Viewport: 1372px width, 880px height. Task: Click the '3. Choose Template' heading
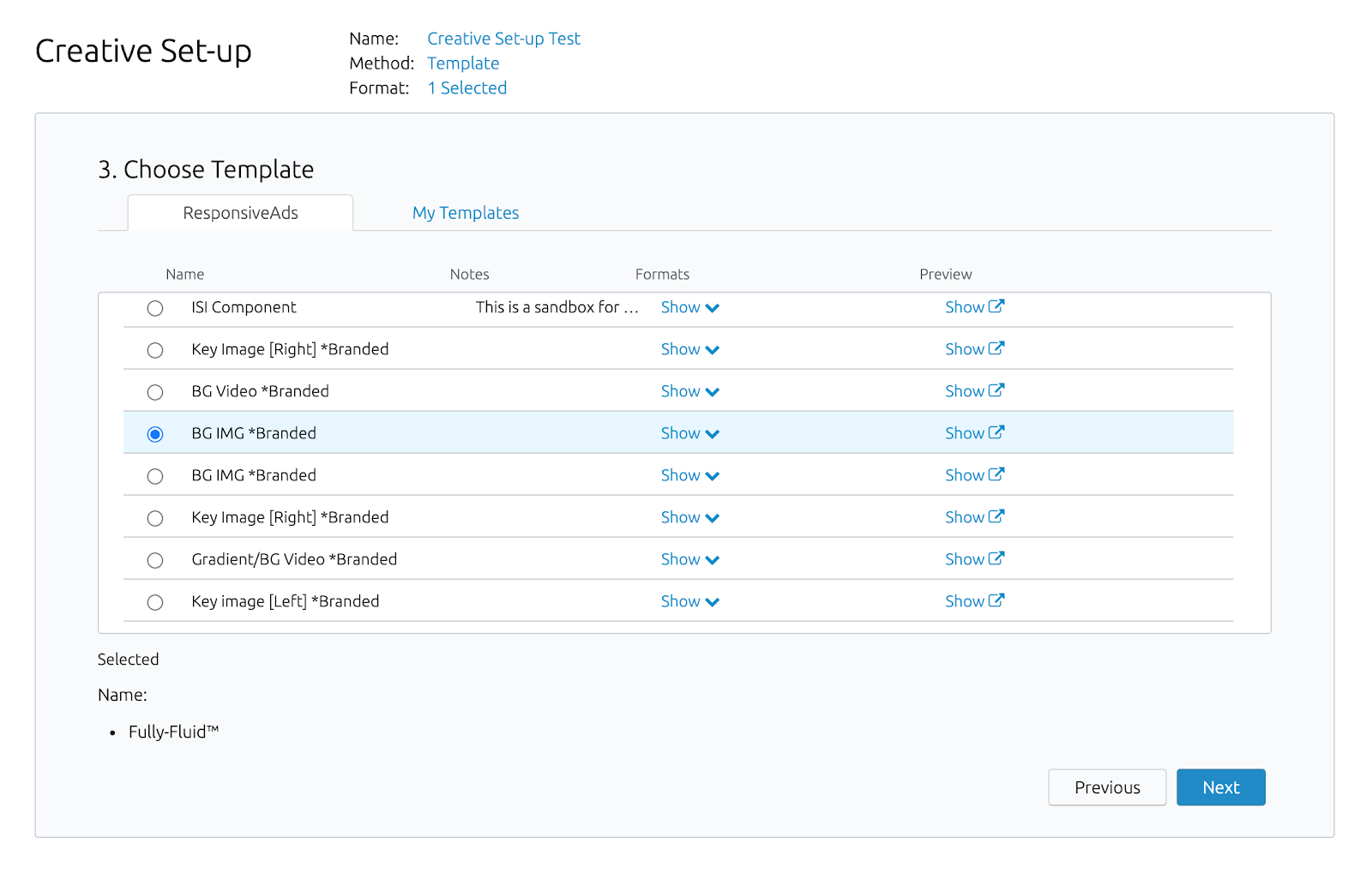click(206, 170)
